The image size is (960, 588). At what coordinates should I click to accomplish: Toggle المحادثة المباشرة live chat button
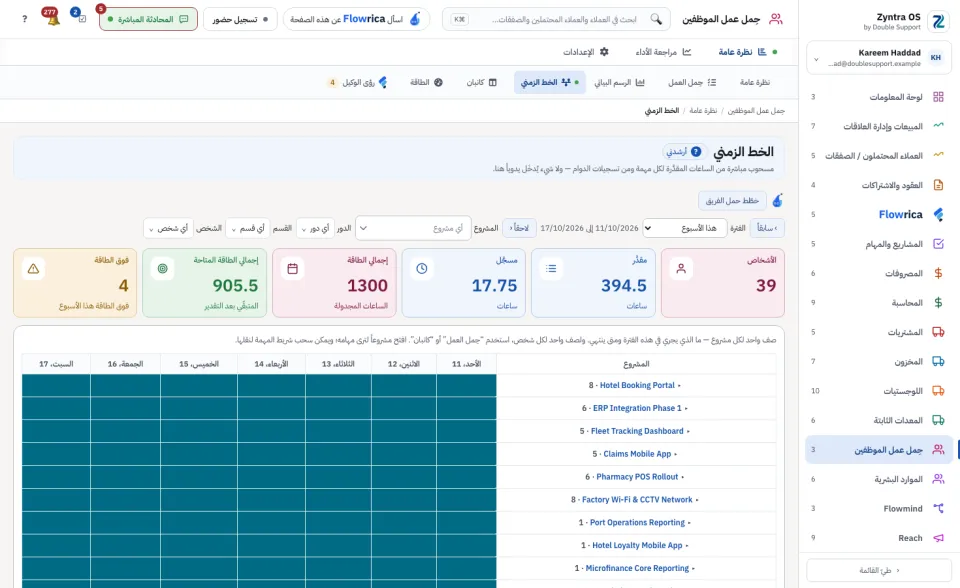pos(148,19)
